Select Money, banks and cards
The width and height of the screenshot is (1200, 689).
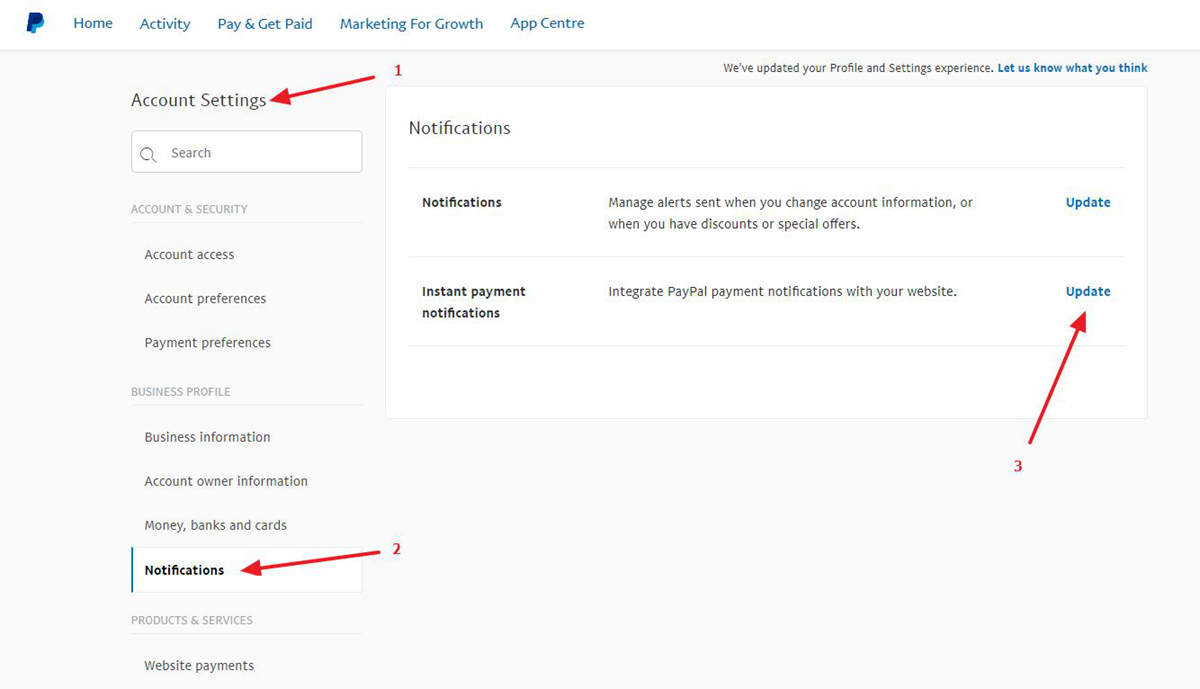[215, 525]
